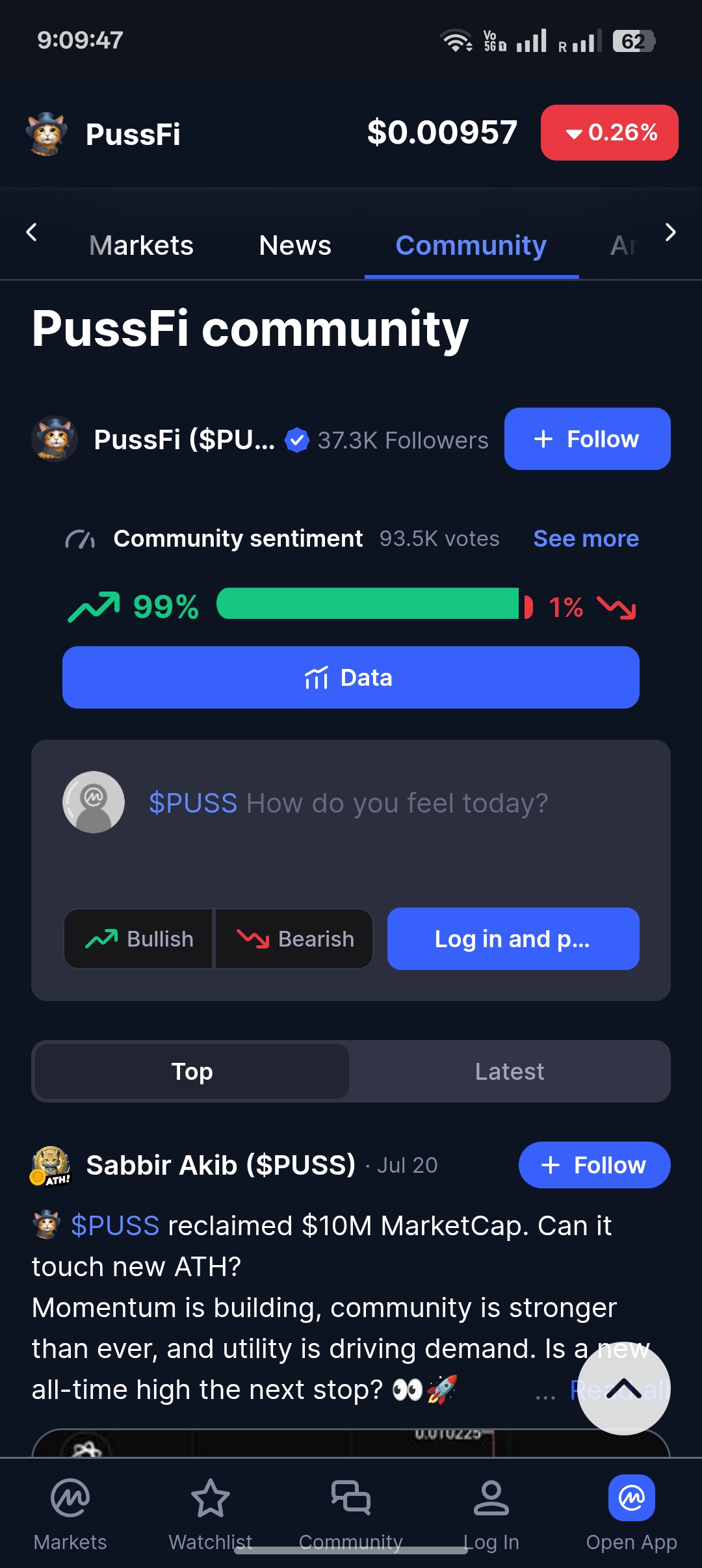Expand community sentiment via See more

[586, 539]
